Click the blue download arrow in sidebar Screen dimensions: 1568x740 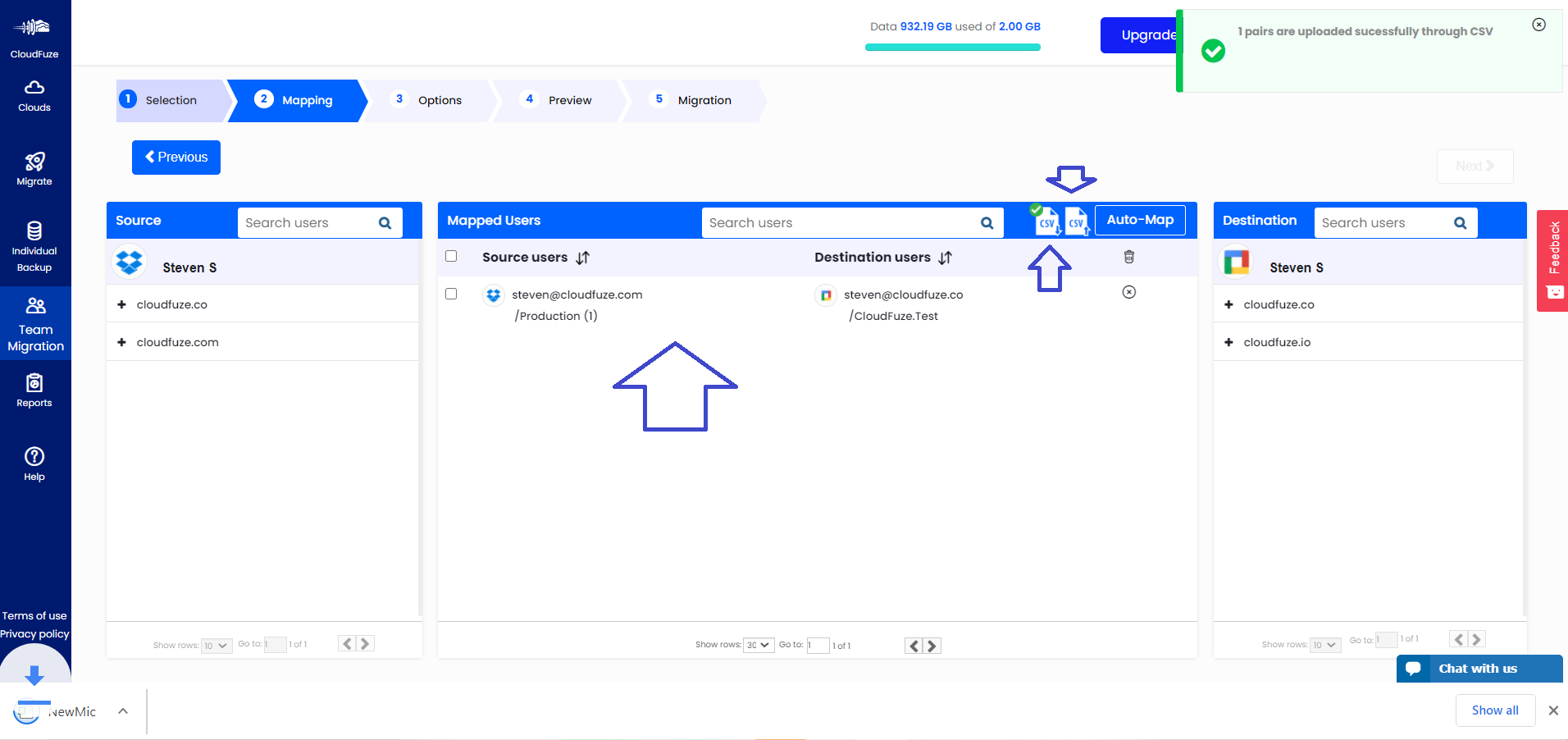(34, 674)
